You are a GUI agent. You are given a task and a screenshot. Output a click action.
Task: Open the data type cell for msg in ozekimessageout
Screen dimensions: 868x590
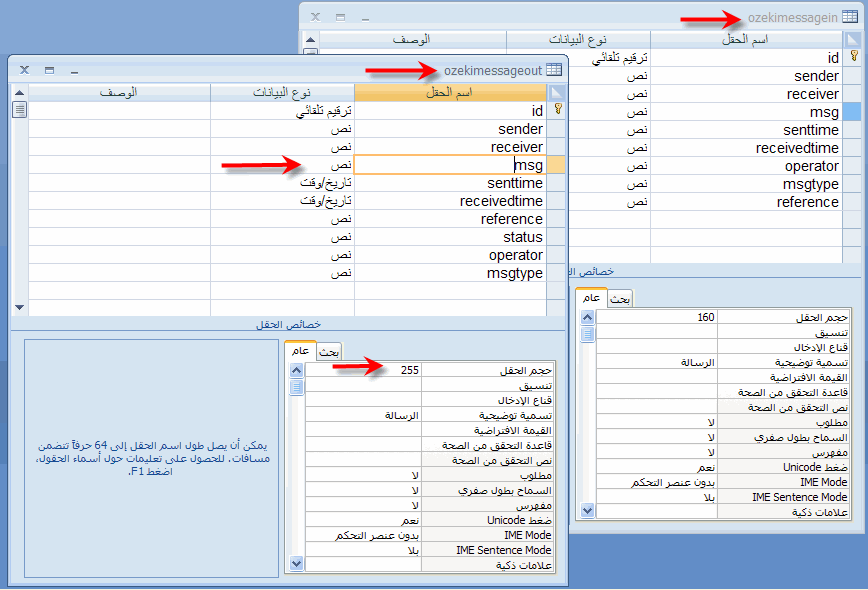[x=282, y=165]
